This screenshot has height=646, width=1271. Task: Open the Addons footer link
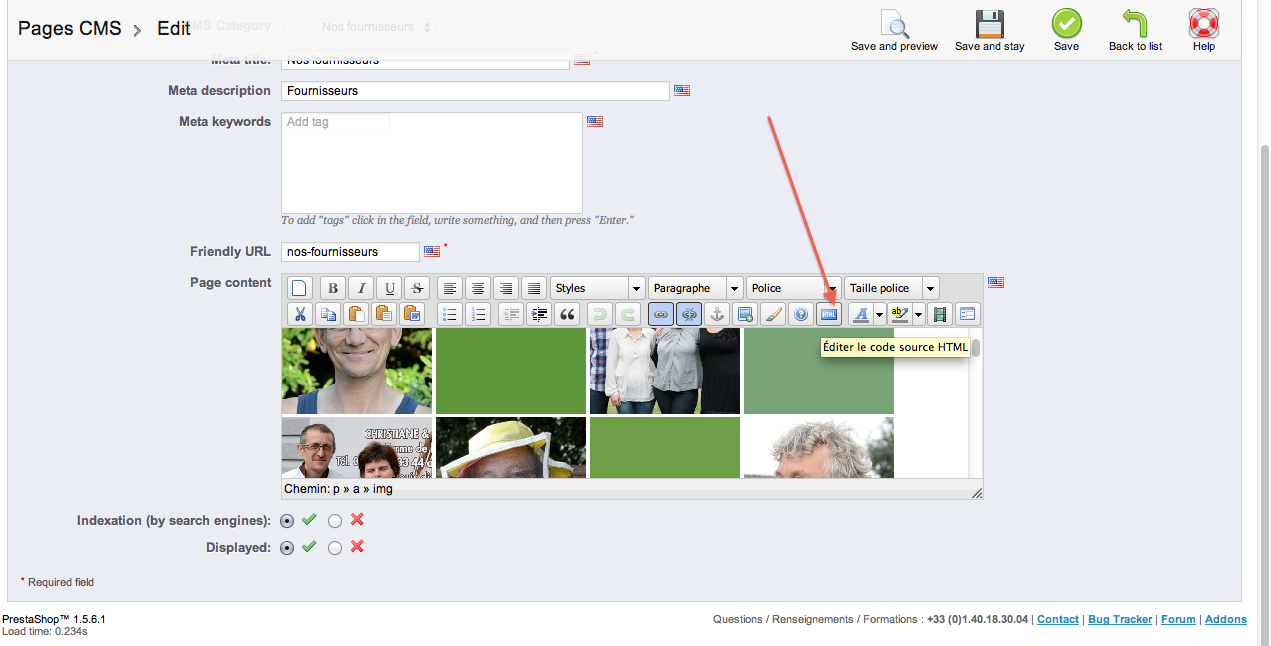(x=1226, y=619)
